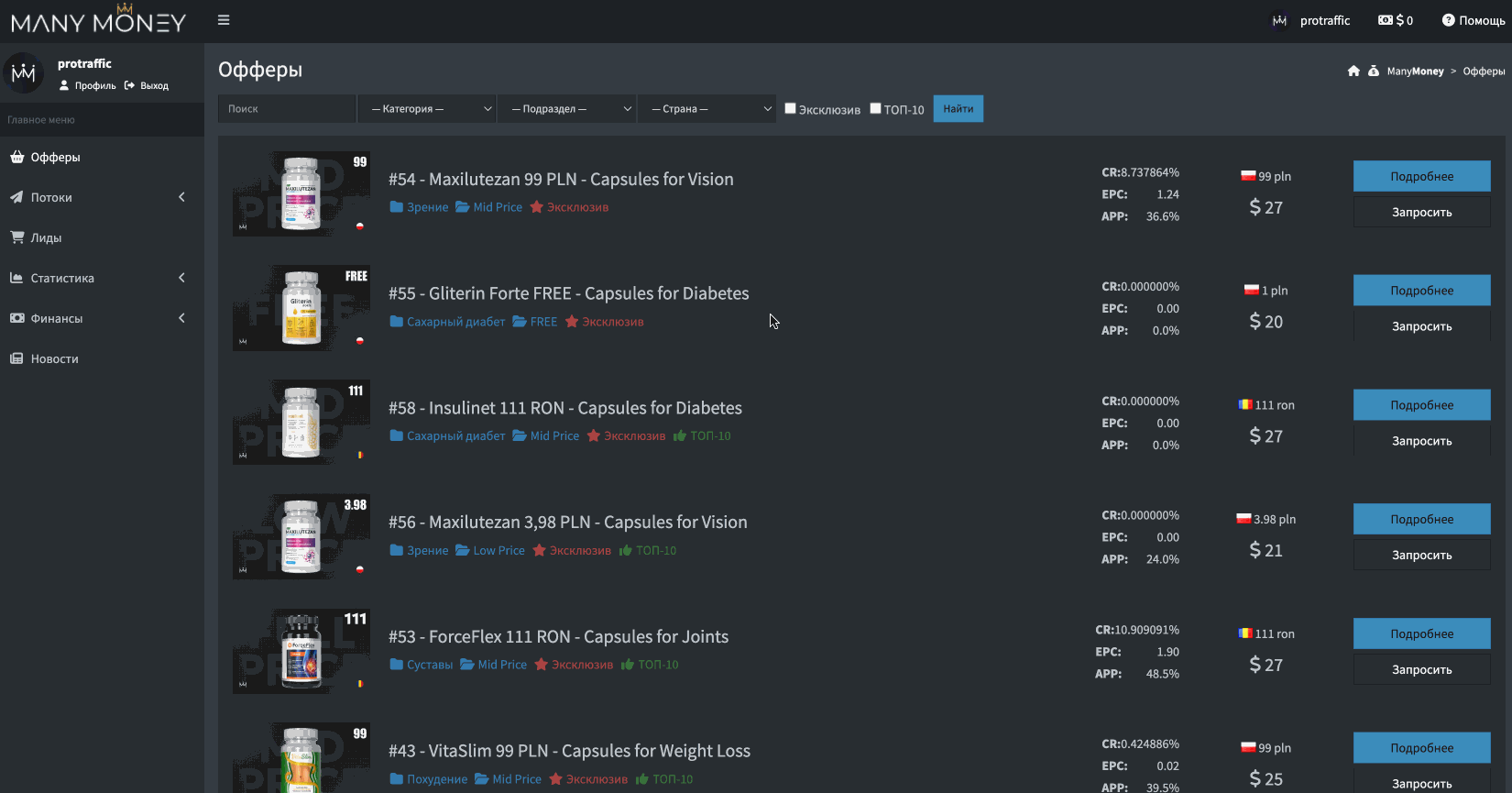
Task: Open the #43 - VitaSlim 99 PLN offer title
Action: (569, 751)
